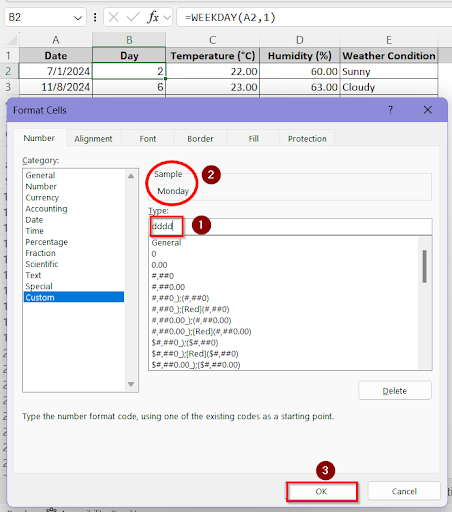Click cell E2 containing Sunny
This screenshot has width=452, height=512.
tap(389, 71)
